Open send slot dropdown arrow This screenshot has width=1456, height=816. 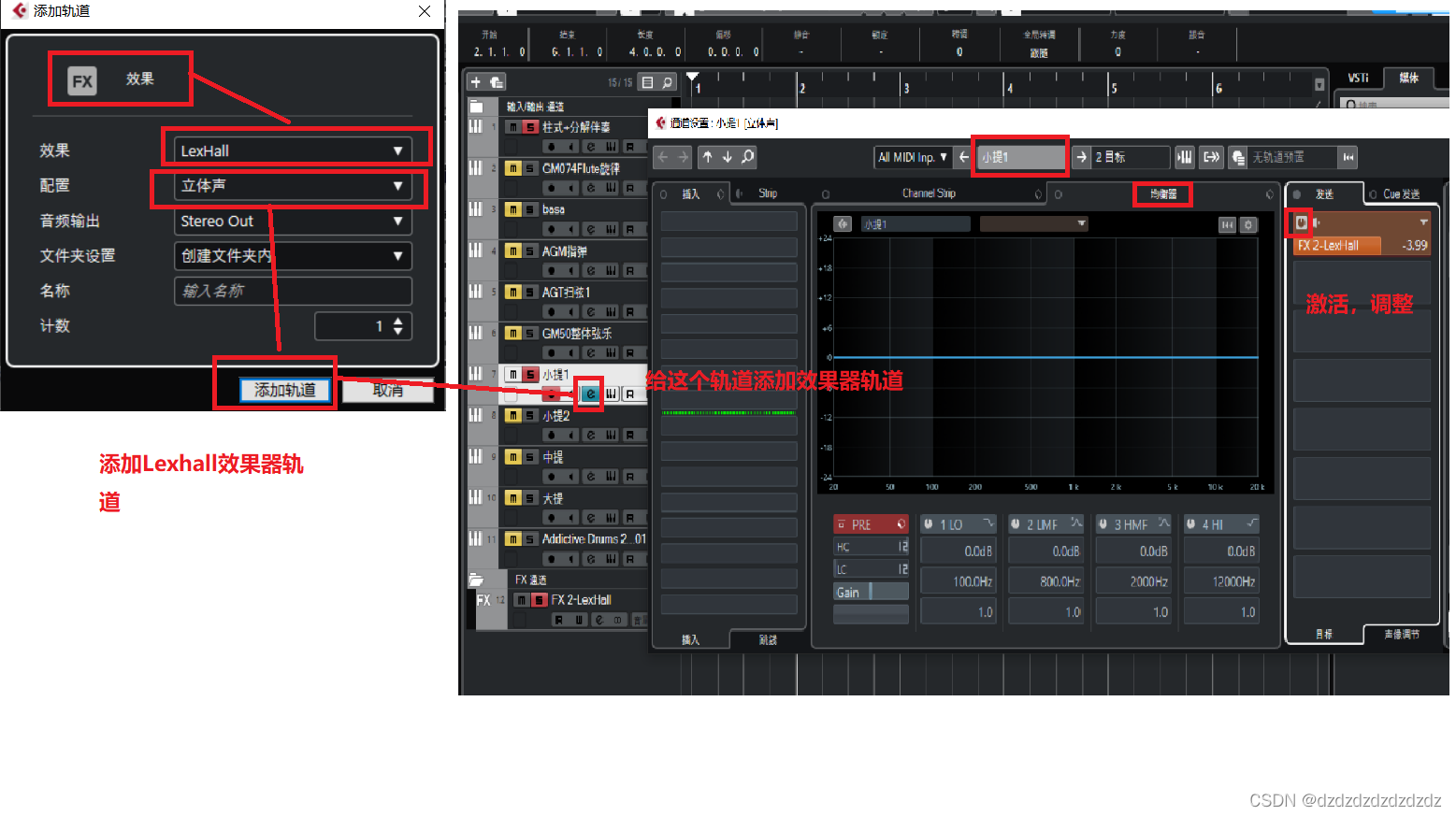[1423, 222]
